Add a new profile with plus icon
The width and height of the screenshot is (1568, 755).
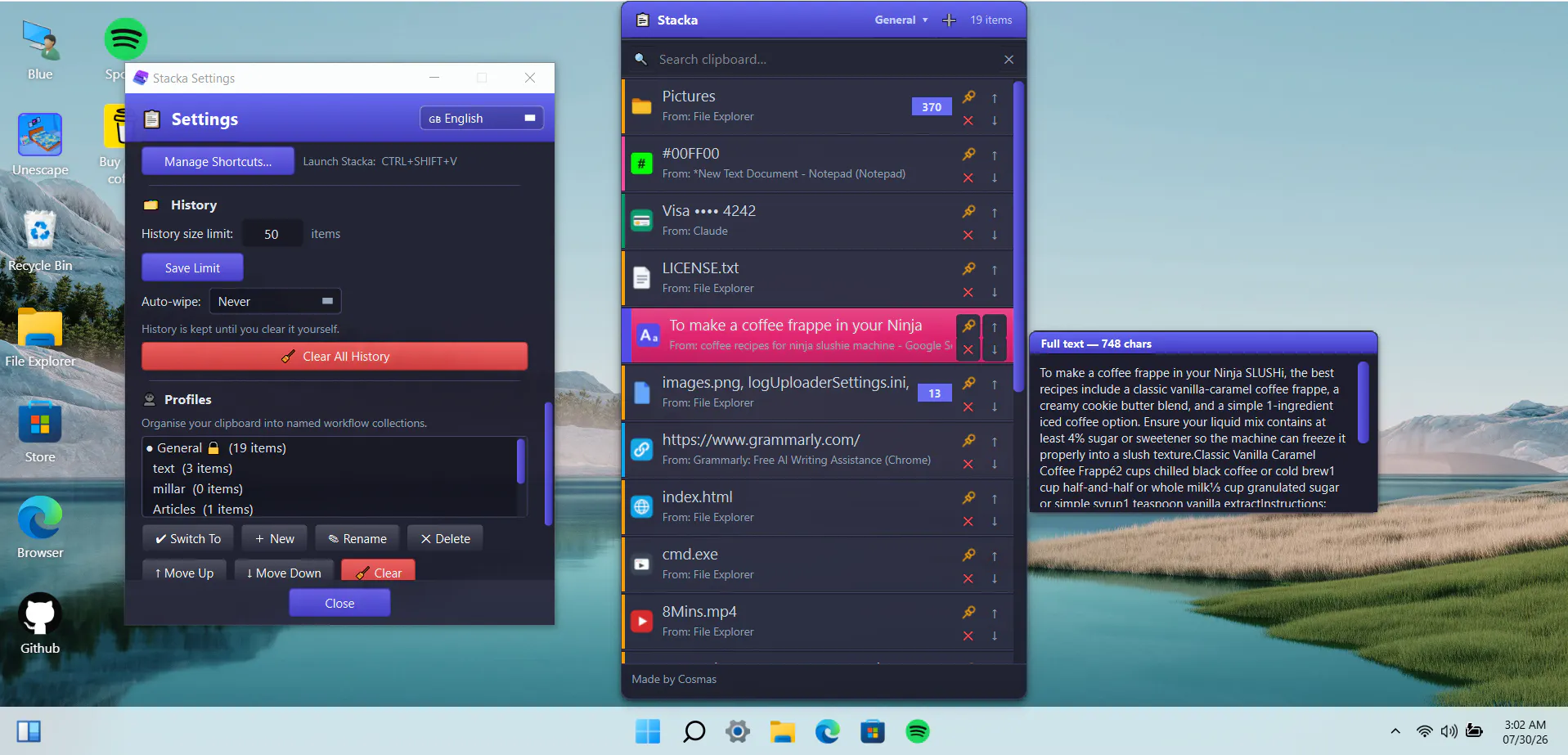pyautogui.click(x=949, y=20)
